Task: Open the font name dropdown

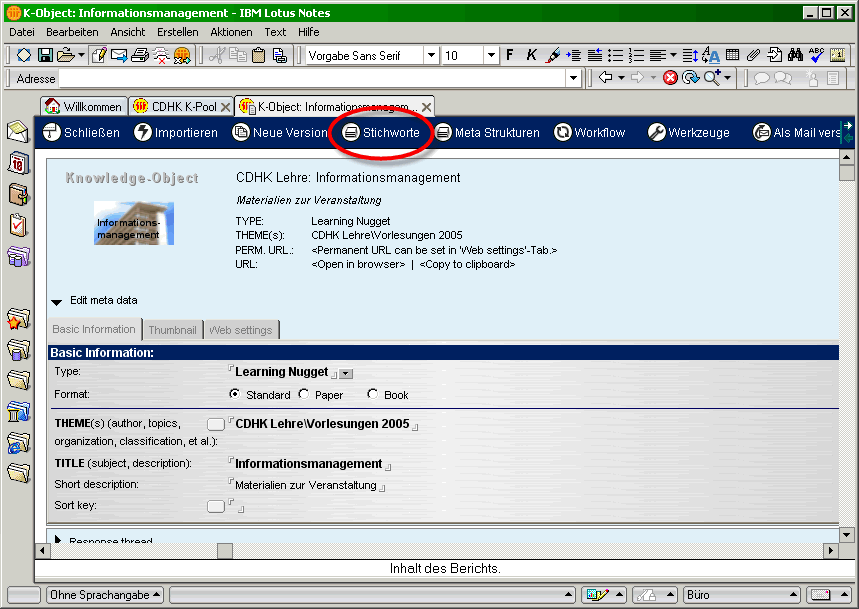Action: 432,55
